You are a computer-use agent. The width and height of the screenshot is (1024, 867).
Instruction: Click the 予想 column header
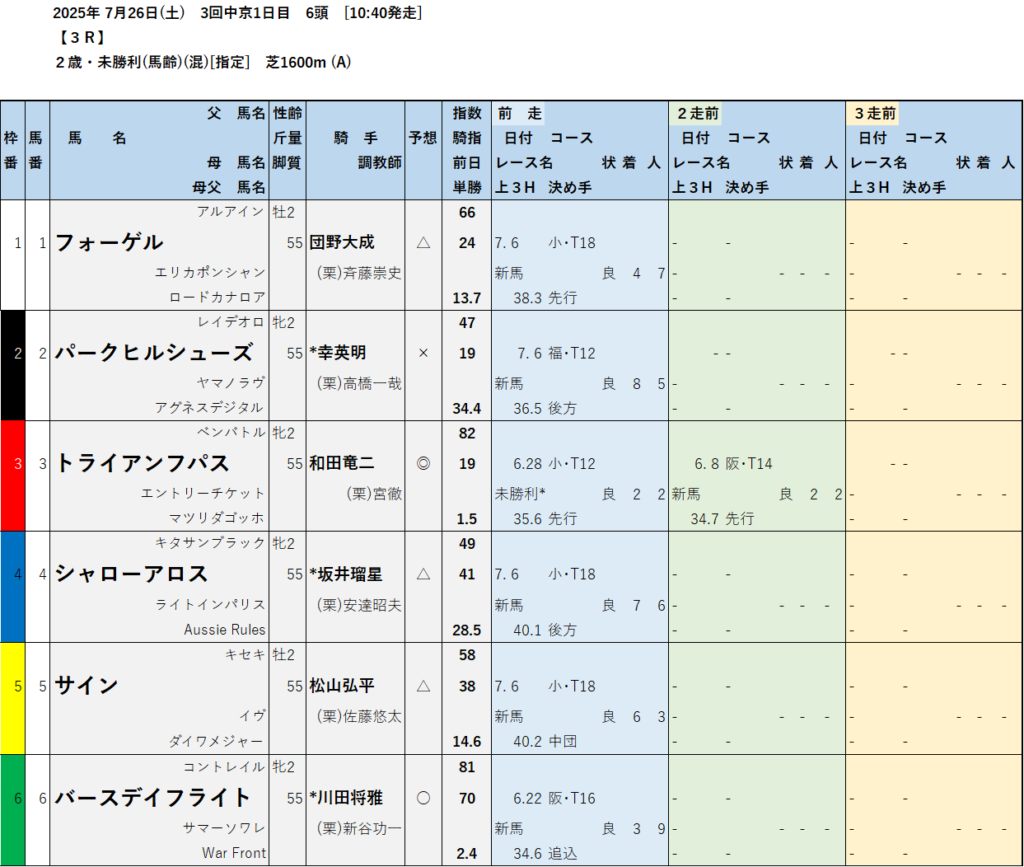click(423, 138)
